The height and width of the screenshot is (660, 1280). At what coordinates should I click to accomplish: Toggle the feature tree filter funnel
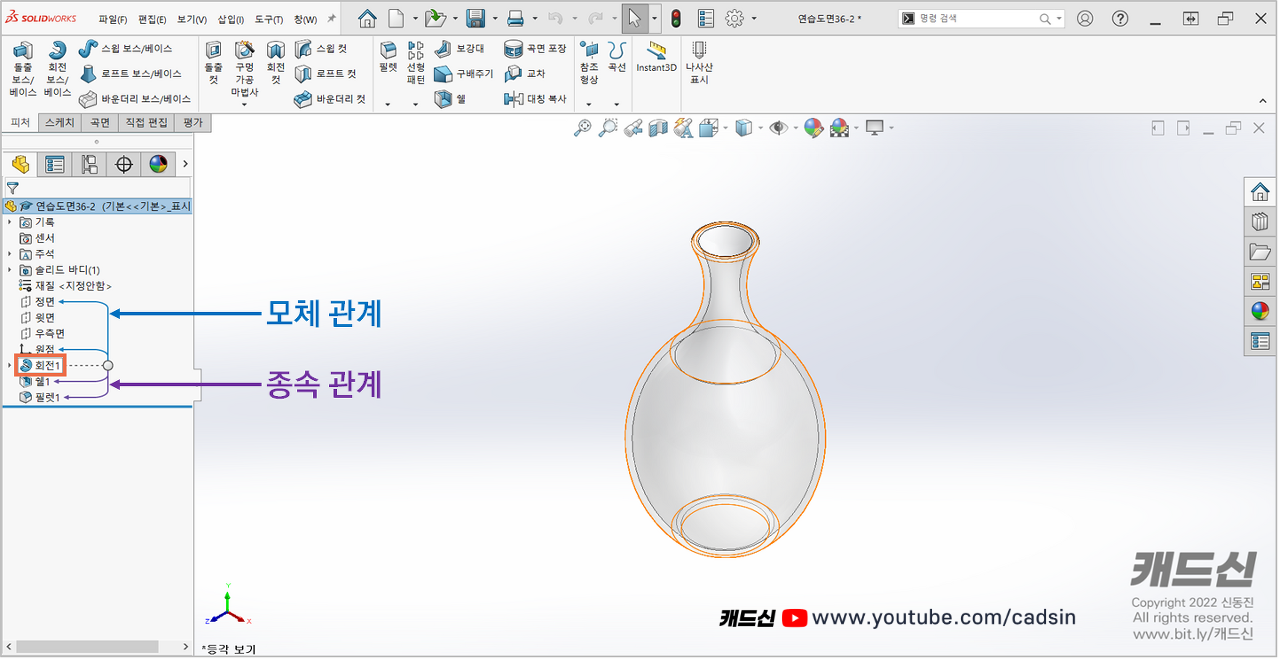pyautogui.click(x=12, y=187)
